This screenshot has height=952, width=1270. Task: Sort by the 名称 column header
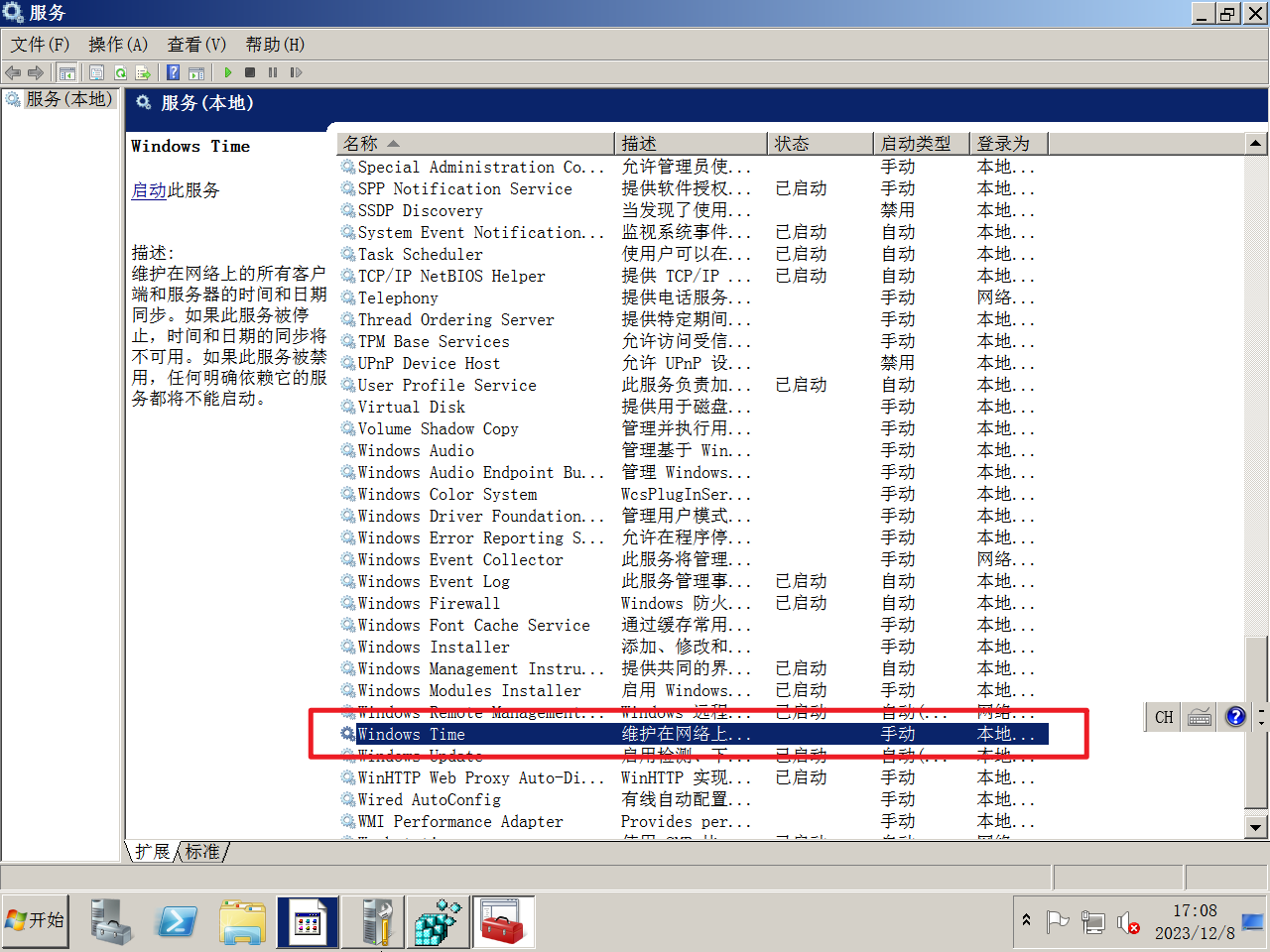[476, 144]
